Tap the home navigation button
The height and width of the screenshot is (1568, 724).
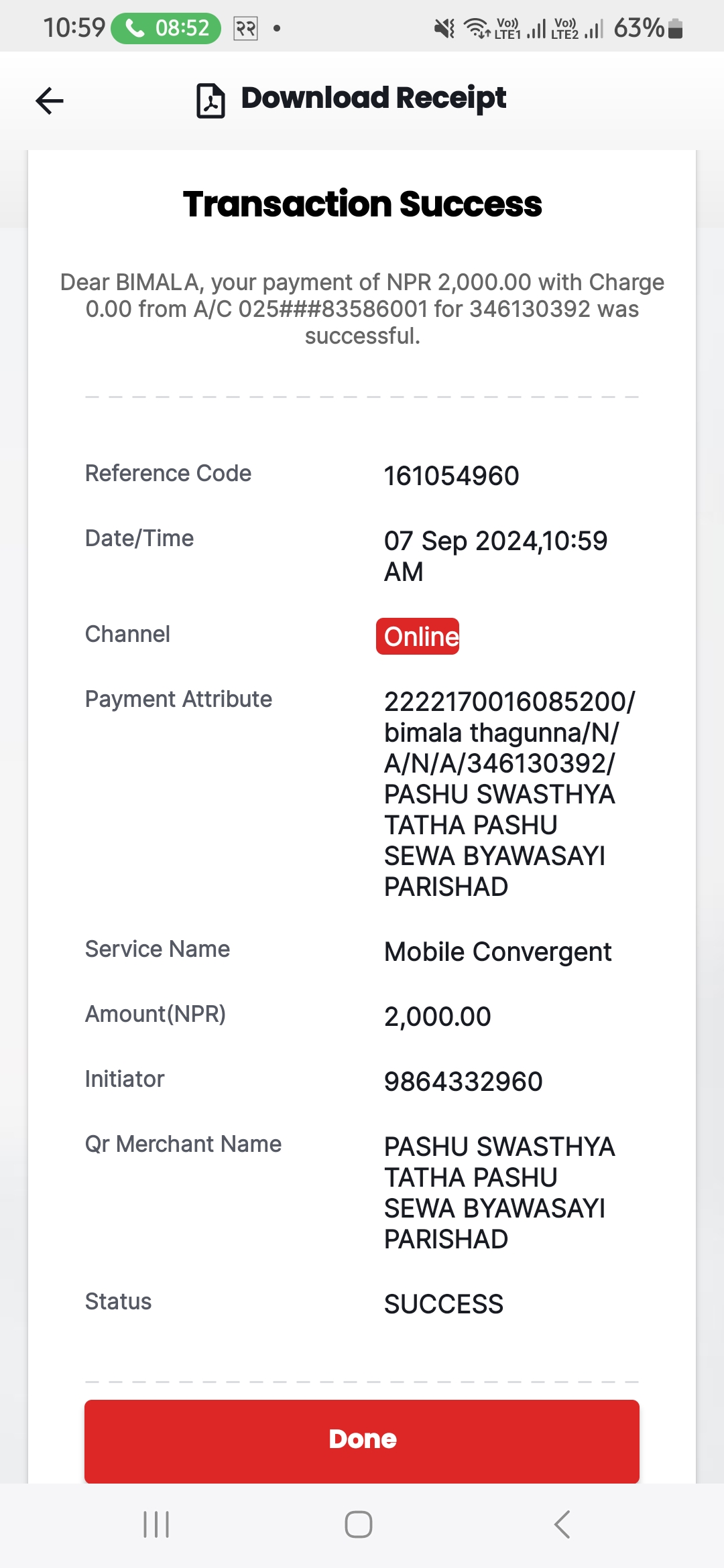click(359, 1524)
